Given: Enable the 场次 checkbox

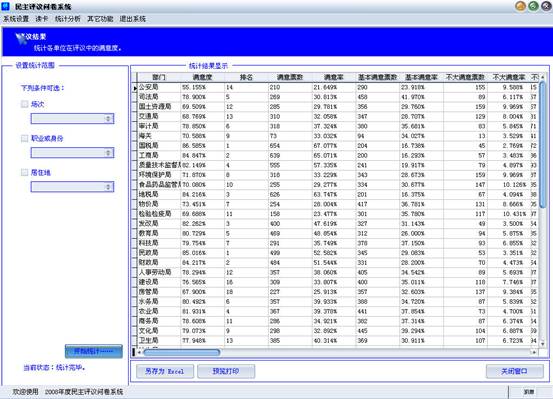Looking at the screenshot, I should (24, 104).
